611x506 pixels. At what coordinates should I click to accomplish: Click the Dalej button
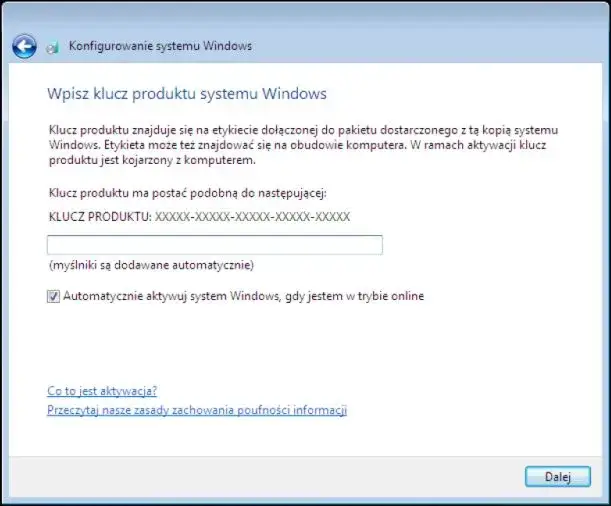(558, 477)
